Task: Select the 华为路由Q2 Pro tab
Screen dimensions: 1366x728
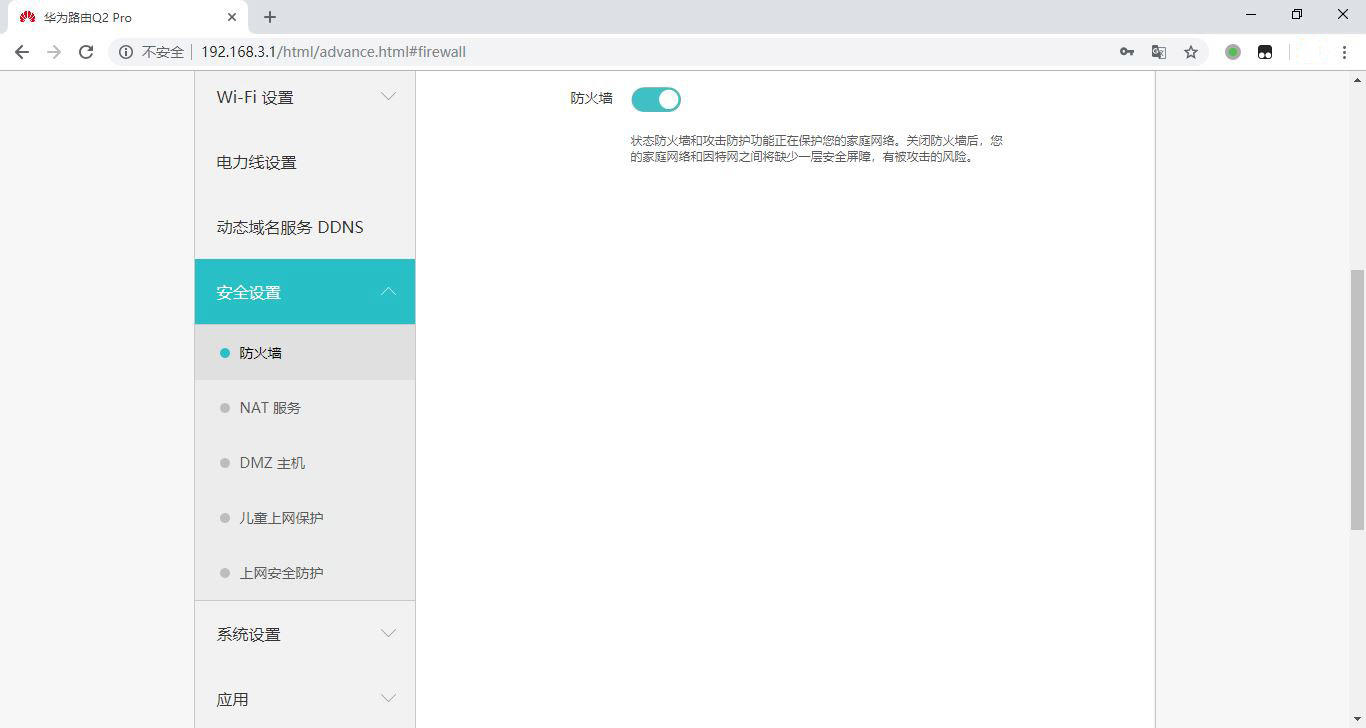Action: tap(127, 17)
